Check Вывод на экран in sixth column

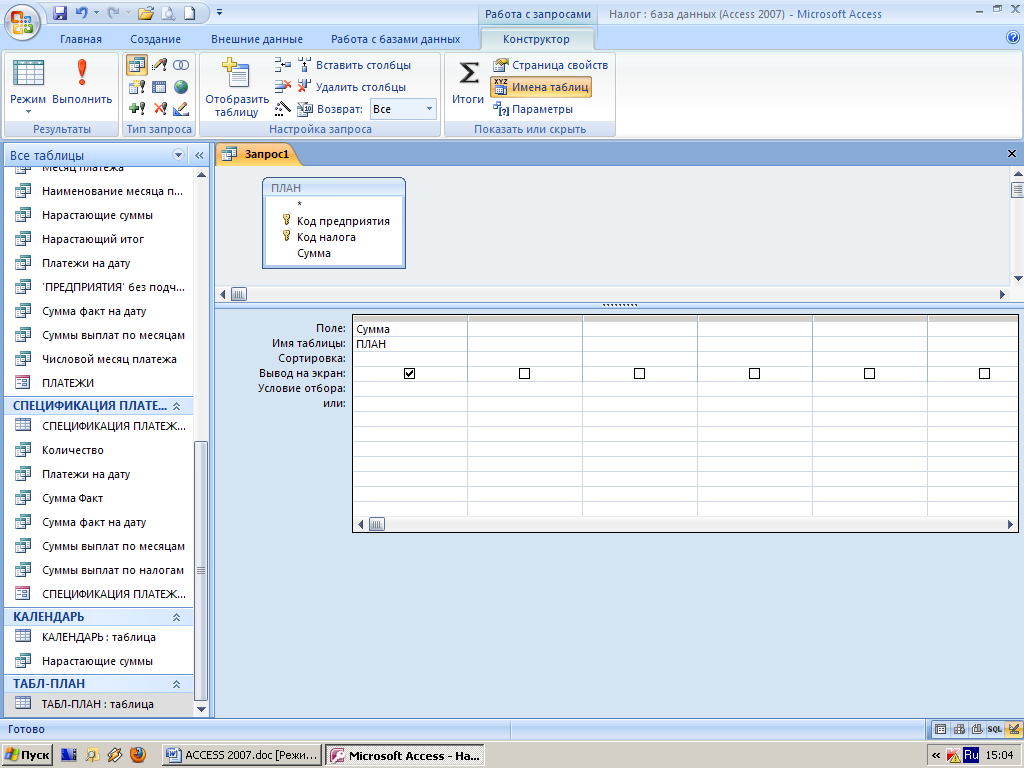[x=984, y=374]
